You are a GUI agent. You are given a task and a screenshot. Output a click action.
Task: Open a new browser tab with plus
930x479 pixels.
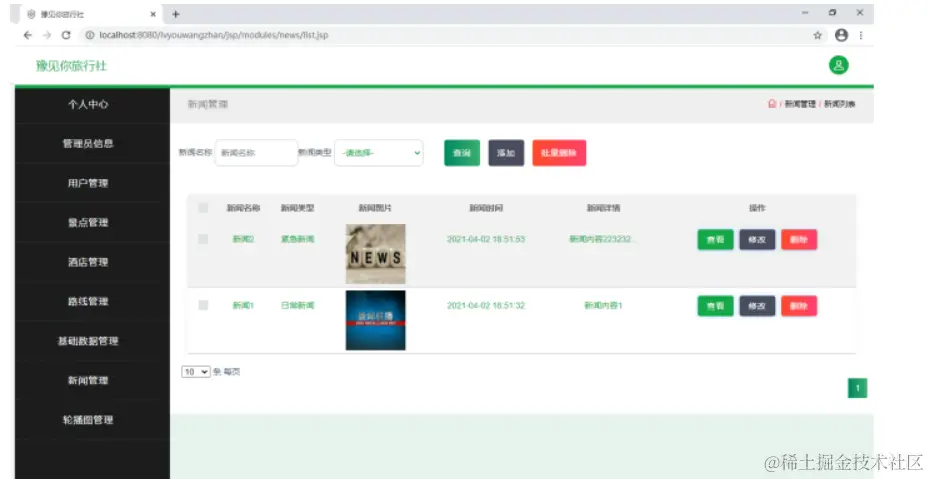pos(176,14)
